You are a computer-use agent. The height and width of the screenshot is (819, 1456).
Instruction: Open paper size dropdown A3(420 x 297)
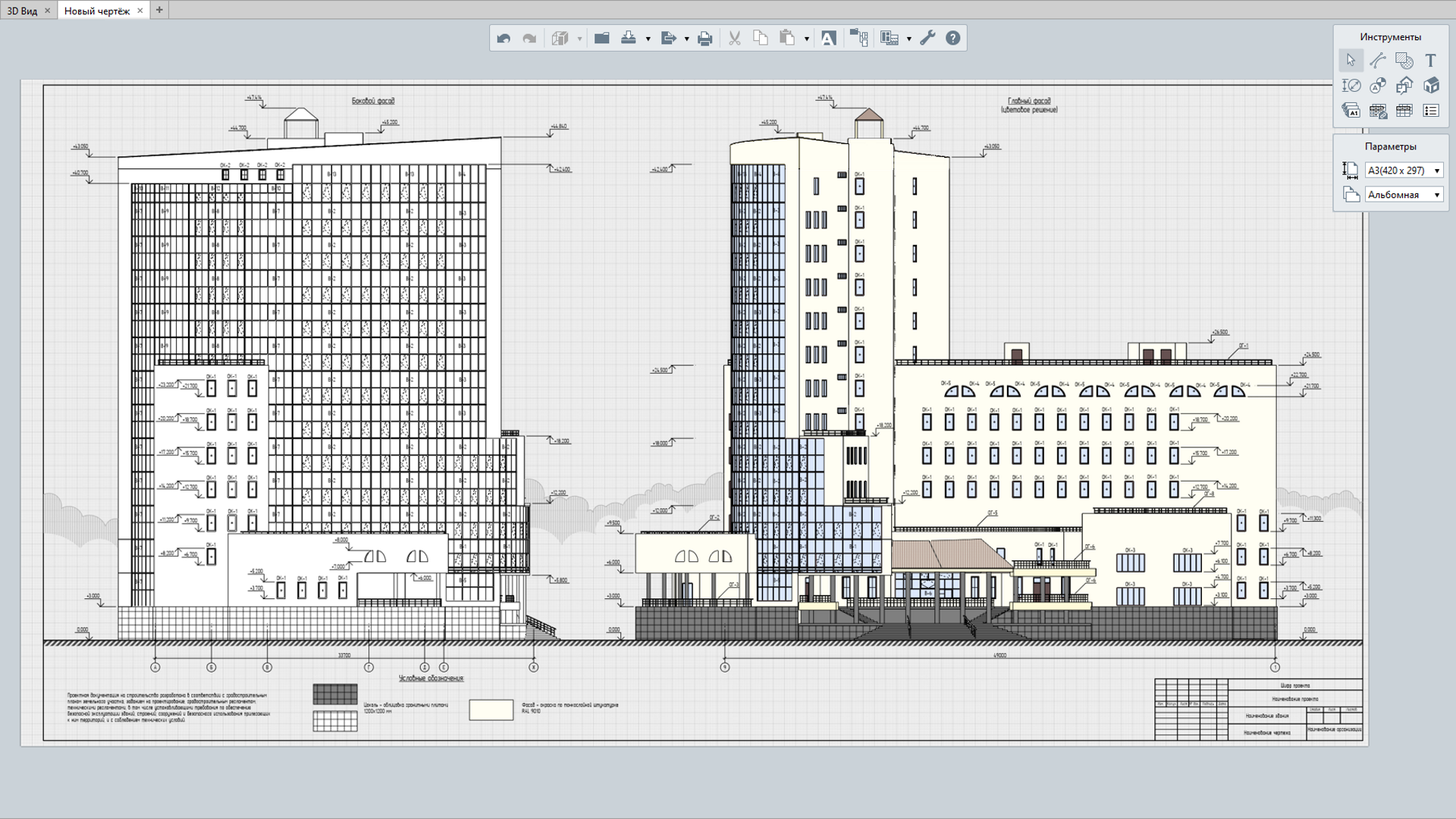(x=1404, y=171)
